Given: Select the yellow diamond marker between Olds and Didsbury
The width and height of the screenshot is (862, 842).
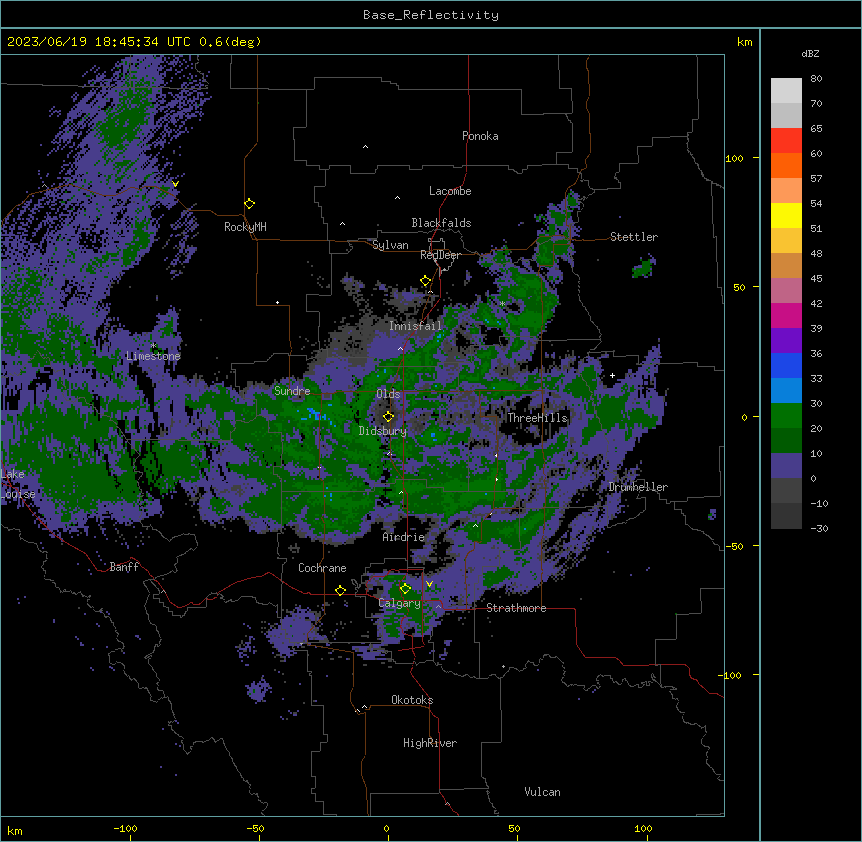Looking at the screenshot, I should point(389,416).
